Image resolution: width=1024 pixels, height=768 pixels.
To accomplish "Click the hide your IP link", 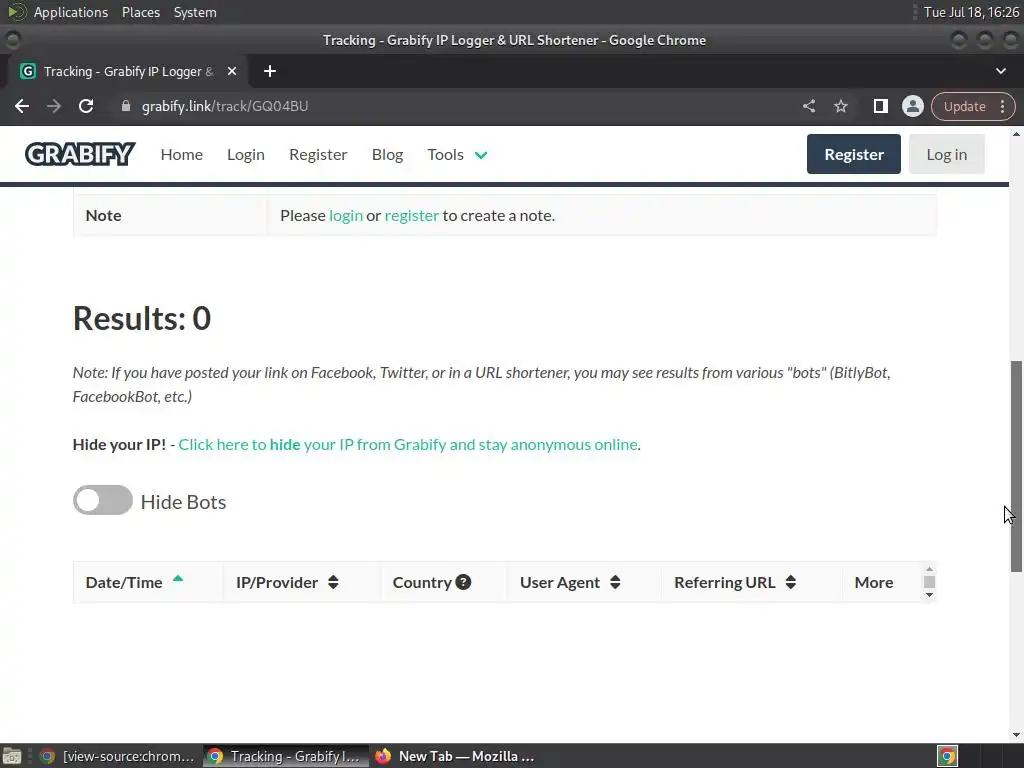I will (x=409, y=444).
